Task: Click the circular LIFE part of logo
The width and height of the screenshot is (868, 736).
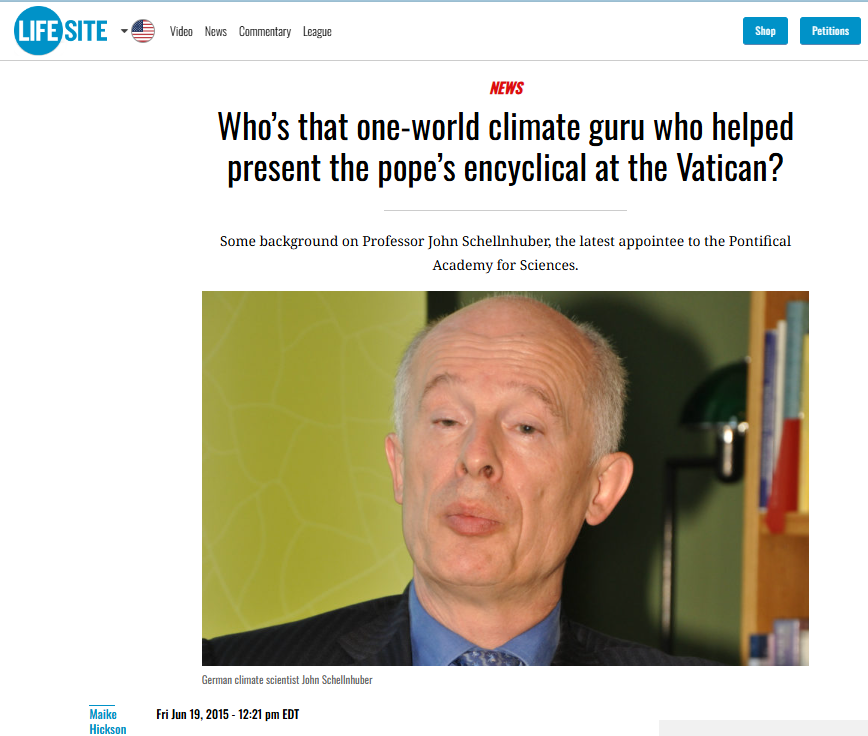Action: tap(38, 31)
